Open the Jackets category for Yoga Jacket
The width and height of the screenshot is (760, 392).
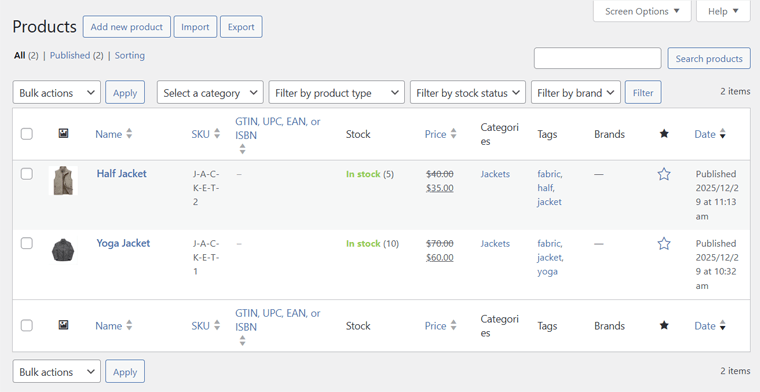click(495, 243)
